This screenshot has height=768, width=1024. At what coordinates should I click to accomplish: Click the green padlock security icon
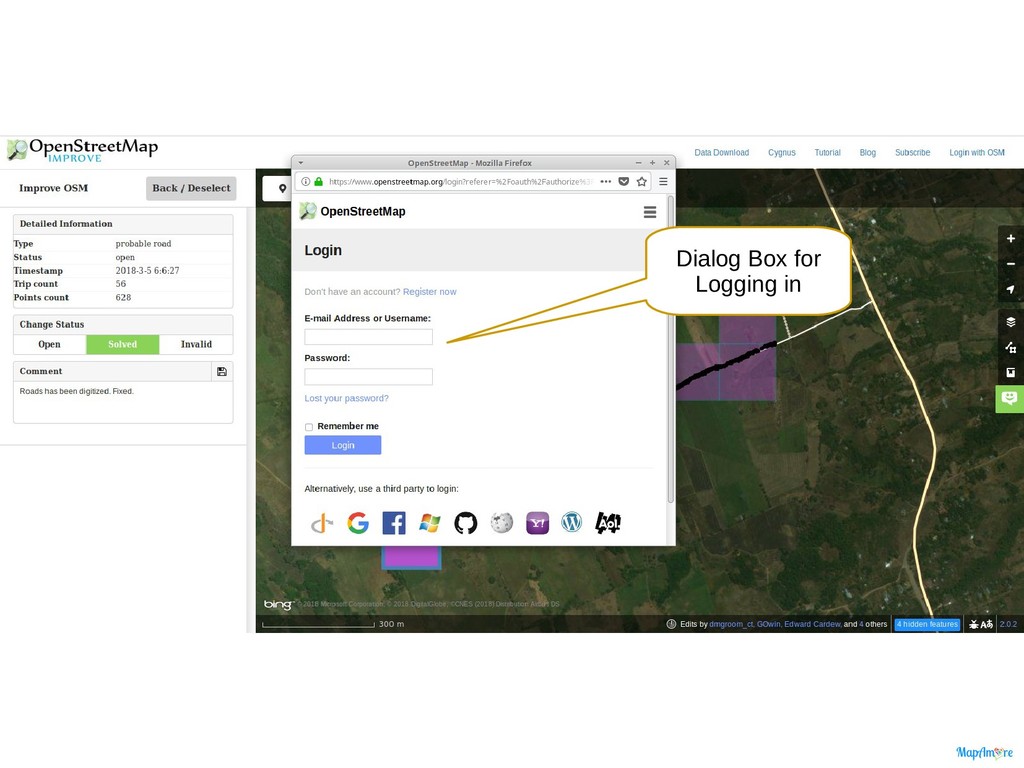pyautogui.click(x=319, y=182)
